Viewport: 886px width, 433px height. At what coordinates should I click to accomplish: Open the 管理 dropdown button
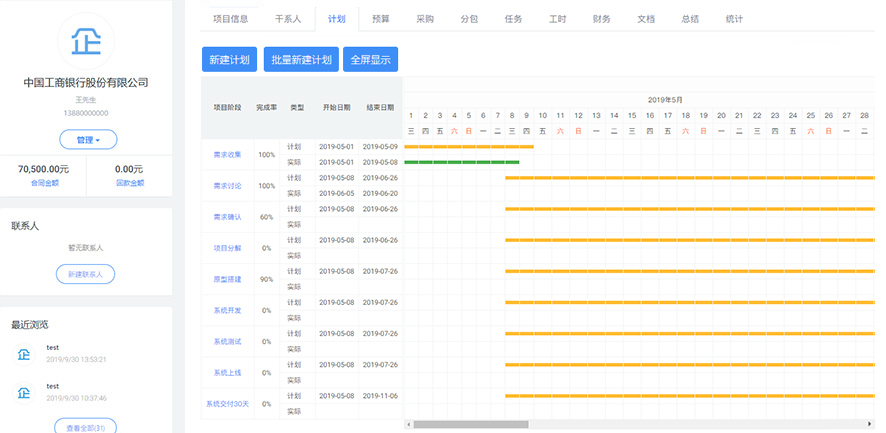86,139
